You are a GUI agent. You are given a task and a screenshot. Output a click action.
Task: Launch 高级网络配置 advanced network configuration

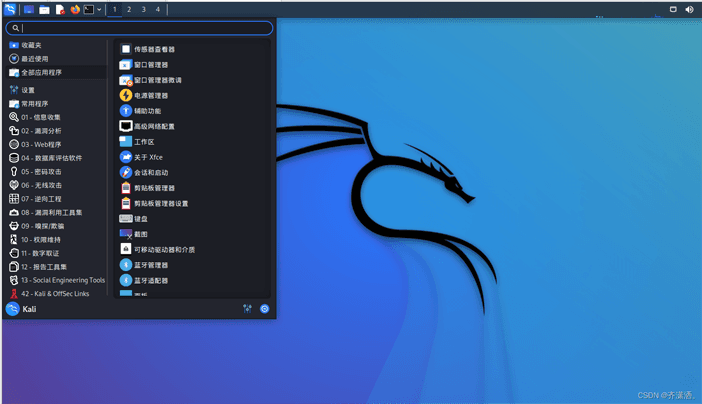coord(193,126)
